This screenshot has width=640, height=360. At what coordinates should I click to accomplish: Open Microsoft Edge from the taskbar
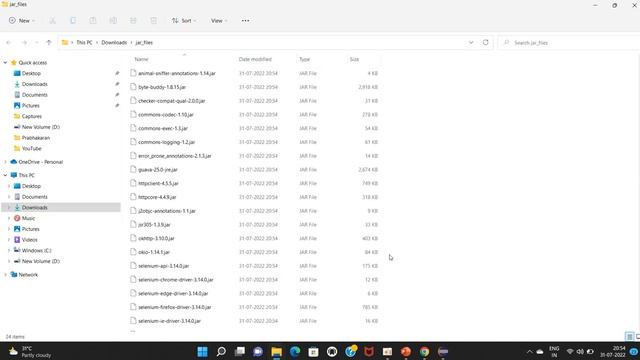295,351
